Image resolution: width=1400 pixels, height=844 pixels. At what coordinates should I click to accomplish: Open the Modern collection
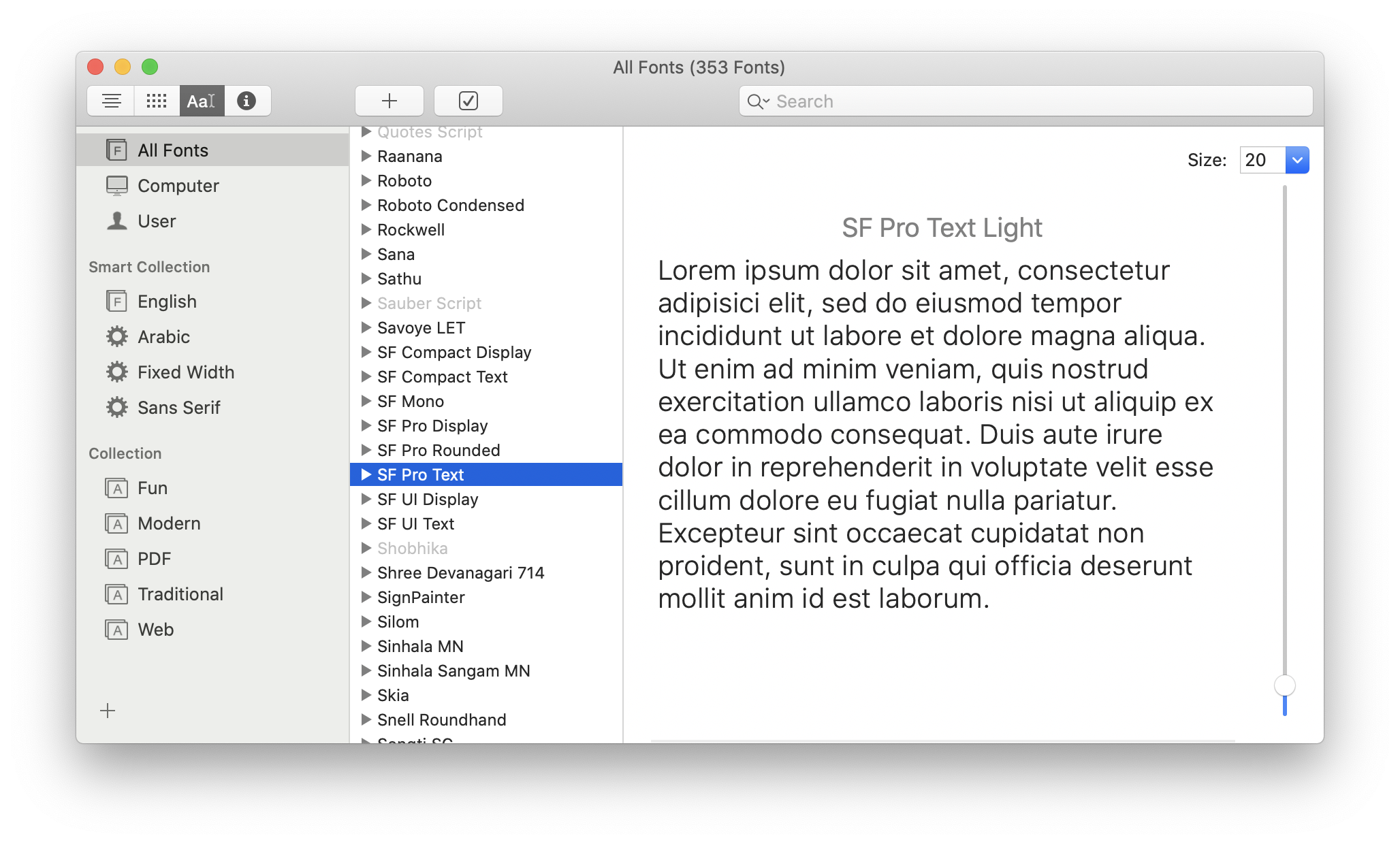point(212,523)
